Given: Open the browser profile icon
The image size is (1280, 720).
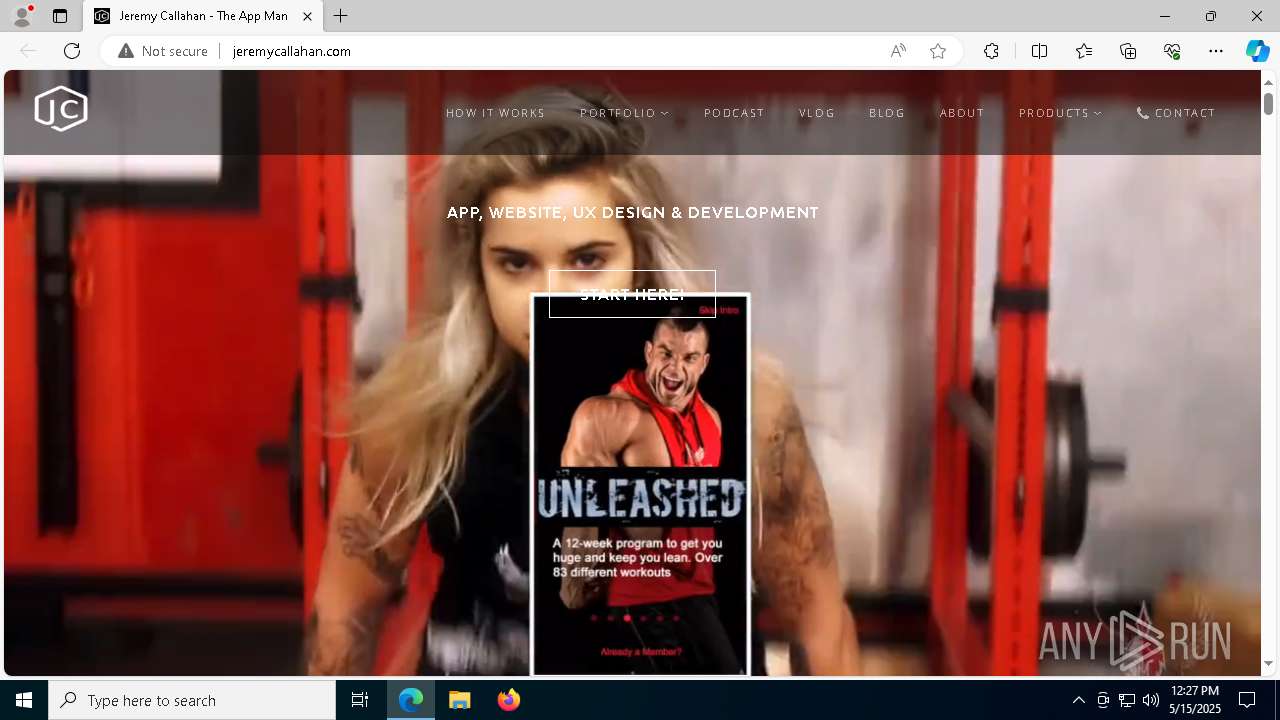Looking at the screenshot, I should click(x=21, y=16).
